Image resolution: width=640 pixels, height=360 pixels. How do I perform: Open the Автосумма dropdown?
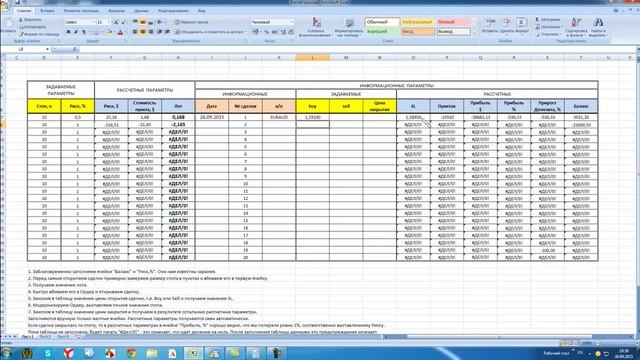pos(549,20)
